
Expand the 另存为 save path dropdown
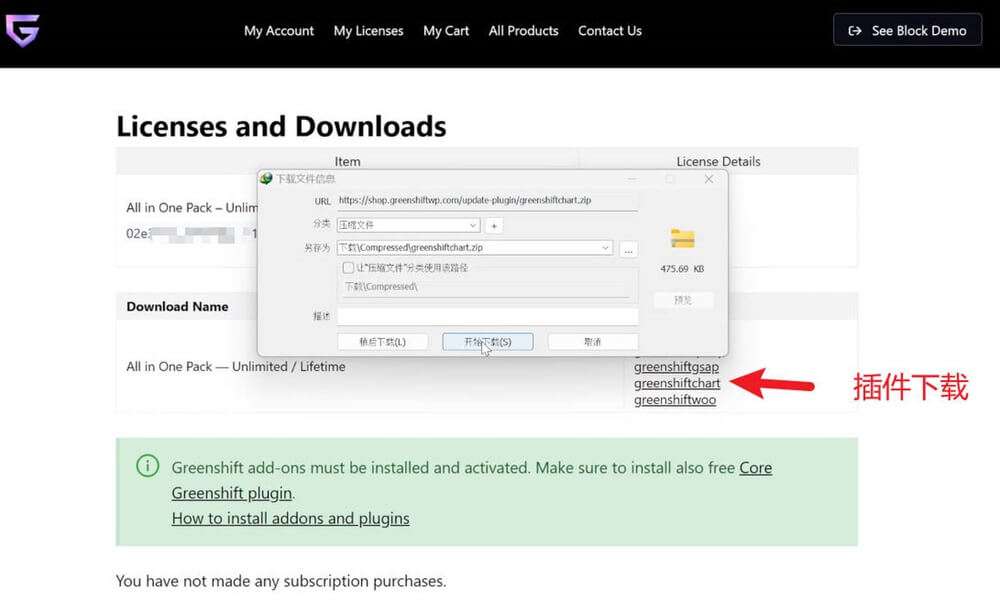[605, 248]
